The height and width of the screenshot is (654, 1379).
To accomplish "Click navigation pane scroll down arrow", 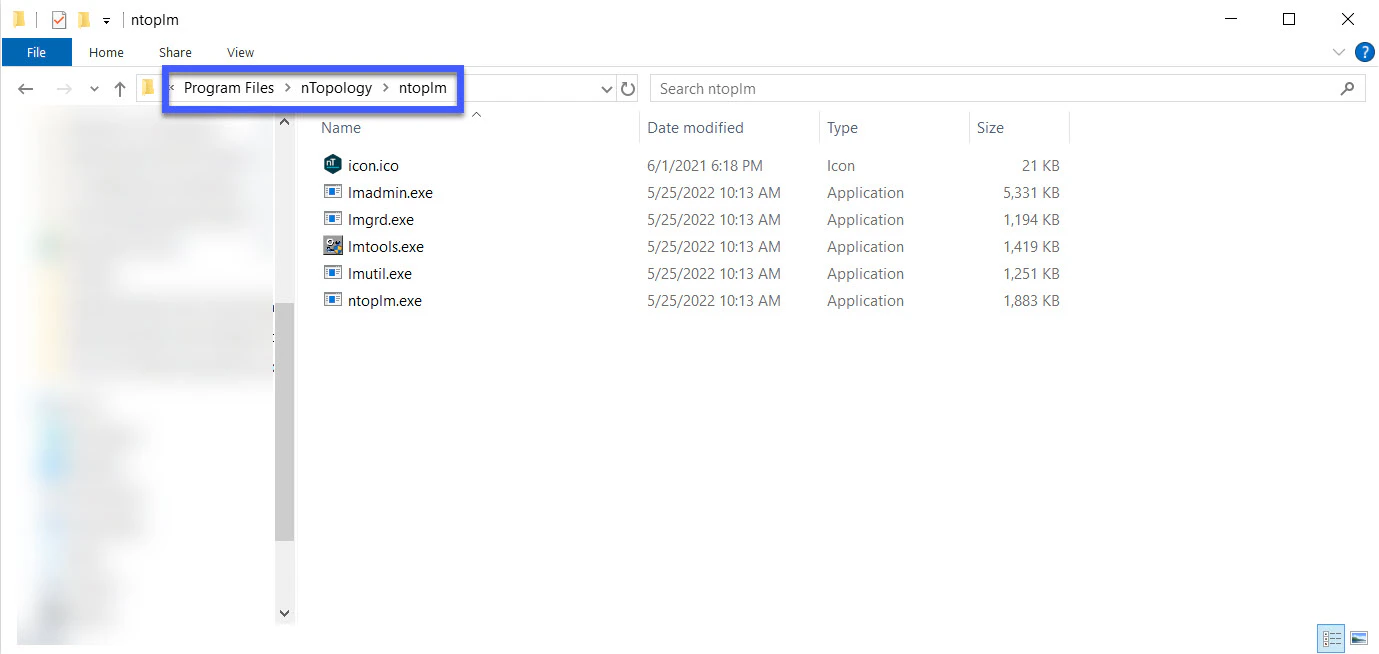I will (284, 613).
